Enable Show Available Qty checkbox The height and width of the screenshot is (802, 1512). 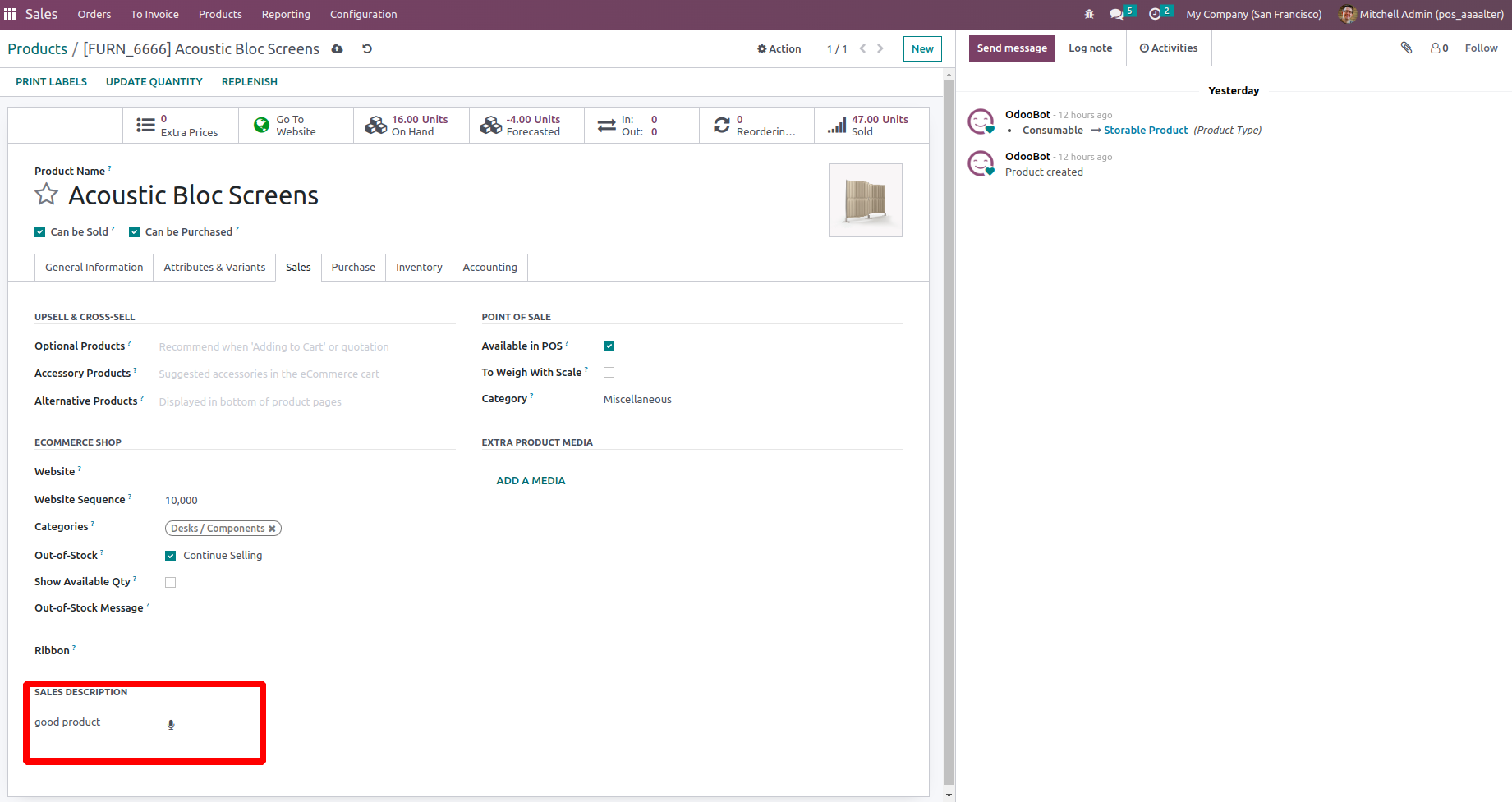coord(171,582)
